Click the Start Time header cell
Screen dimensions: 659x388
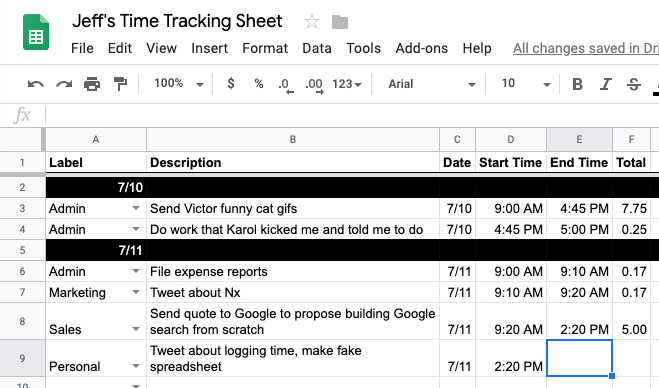click(x=511, y=162)
